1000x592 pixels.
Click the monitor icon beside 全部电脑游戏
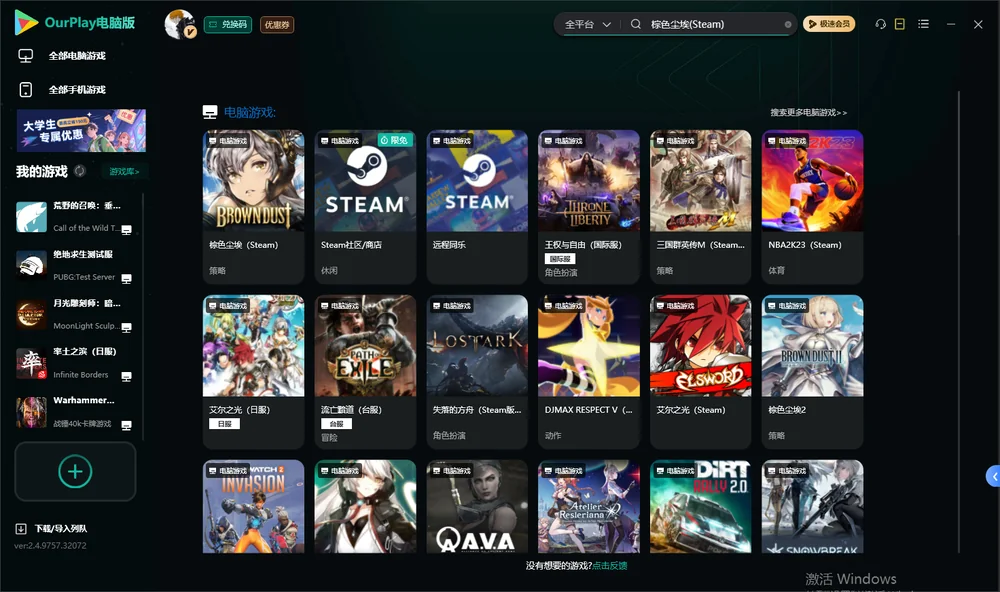coord(26,56)
